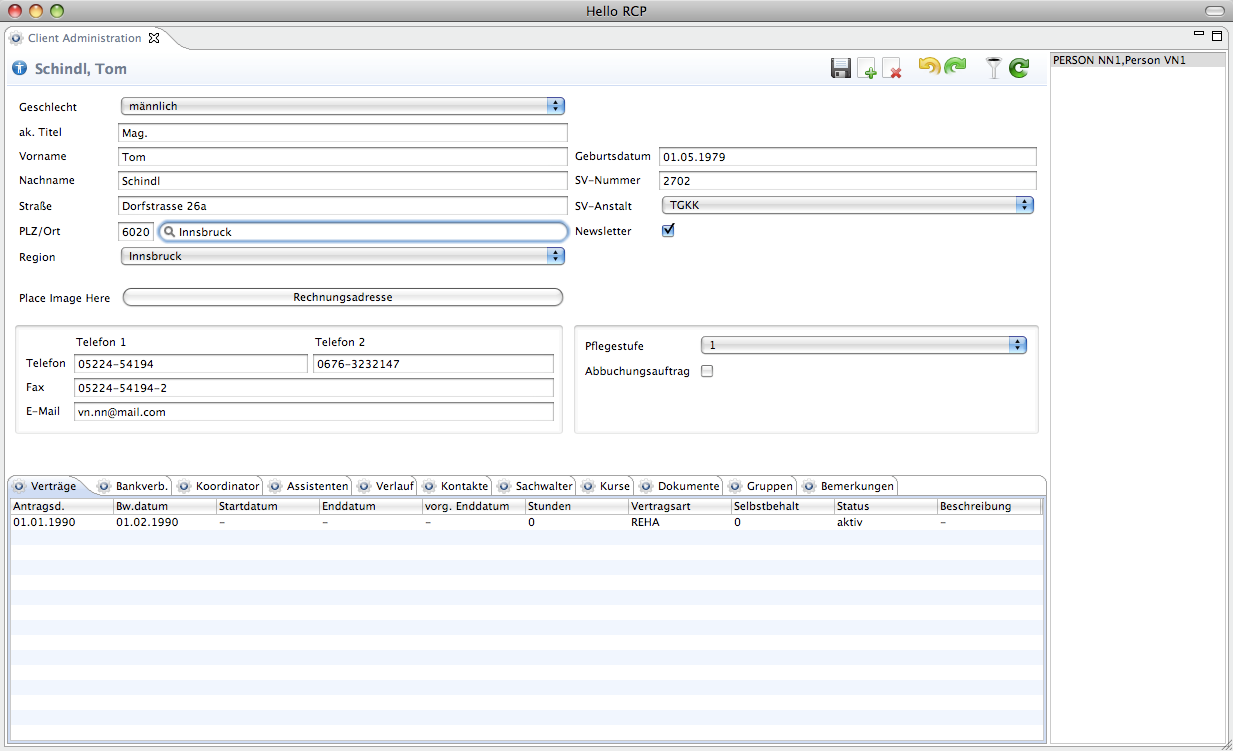Select PERSON NN1,Person VN1 in the list
Image resolution: width=1233 pixels, height=751 pixels.
pos(1139,60)
